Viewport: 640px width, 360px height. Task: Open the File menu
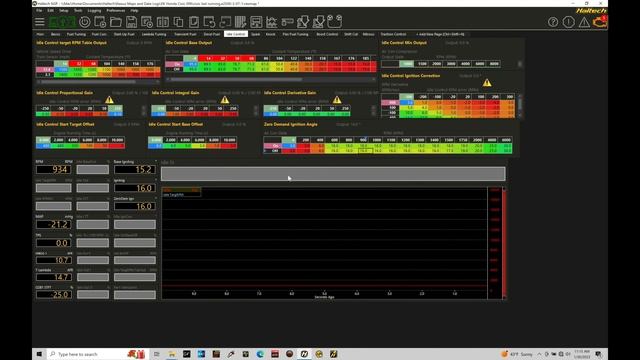click(x=39, y=10)
